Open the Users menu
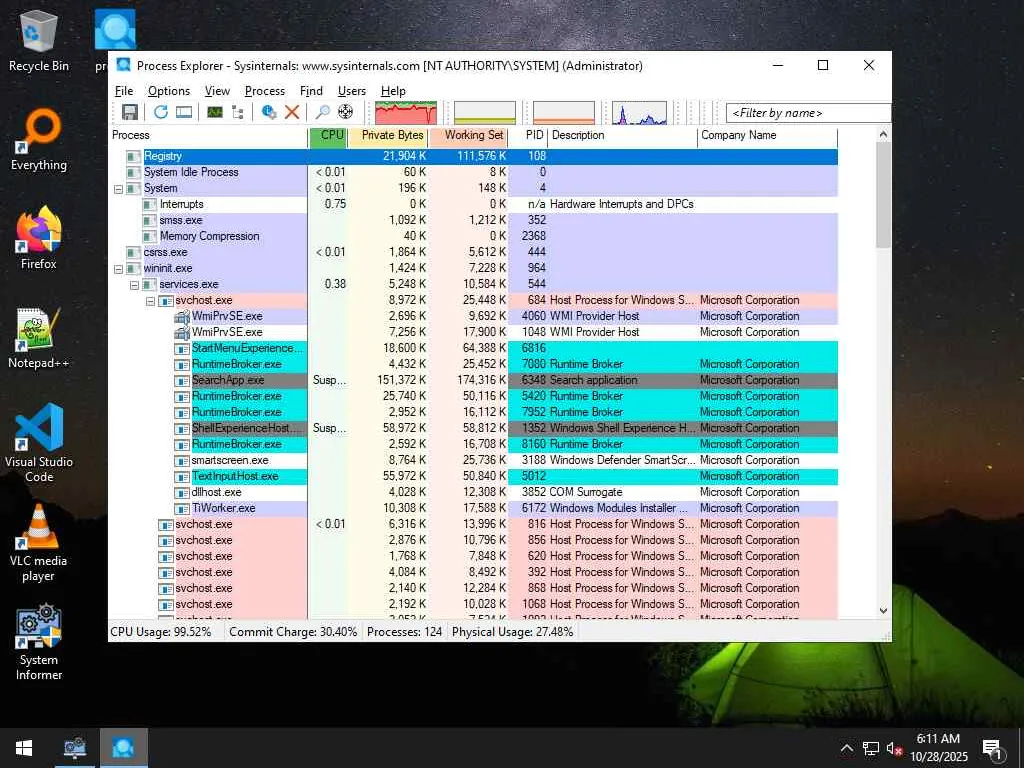 click(x=351, y=91)
